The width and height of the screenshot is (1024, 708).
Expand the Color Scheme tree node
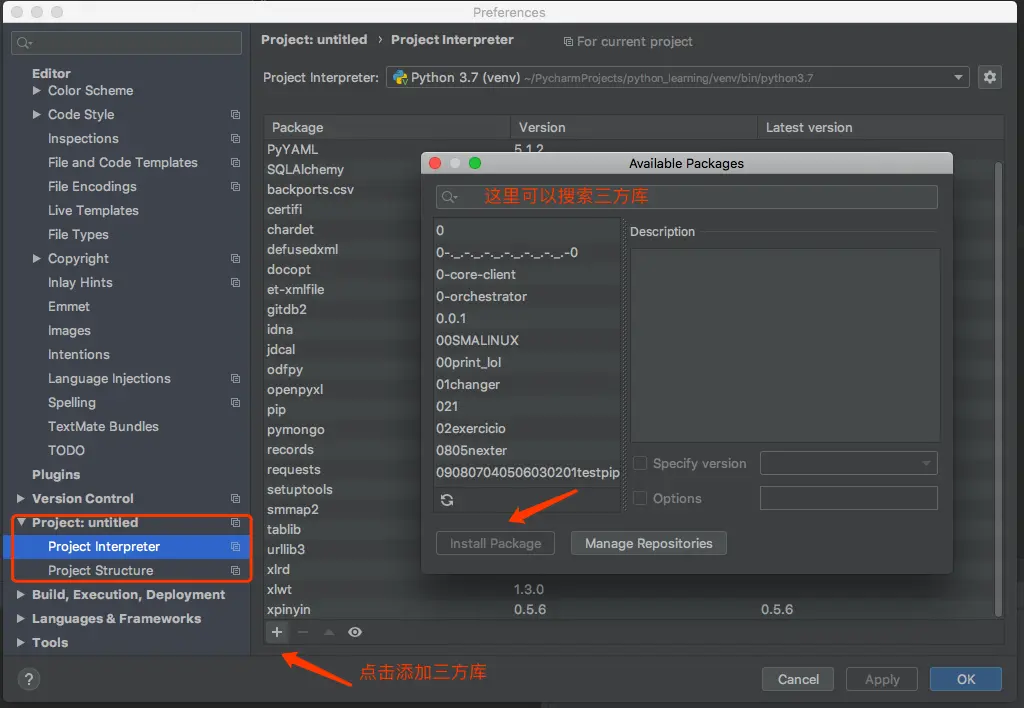(x=37, y=91)
